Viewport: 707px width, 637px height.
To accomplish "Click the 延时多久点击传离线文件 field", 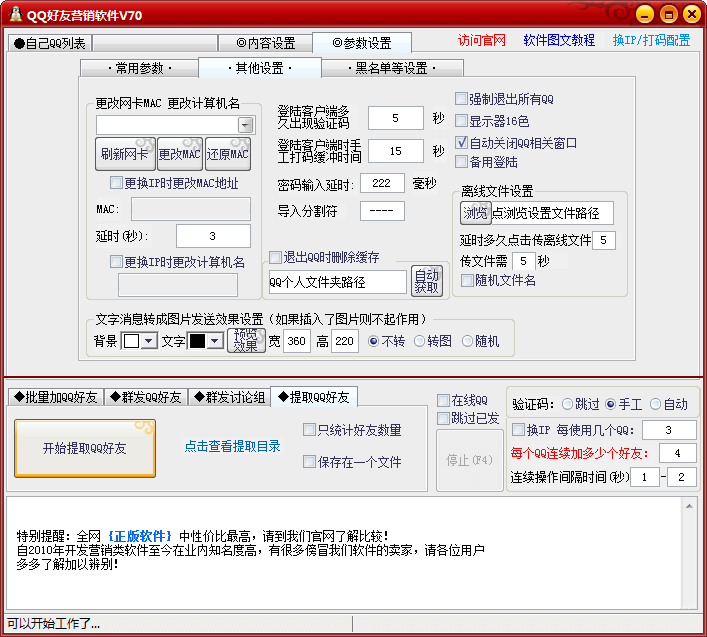I will click(x=603, y=240).
